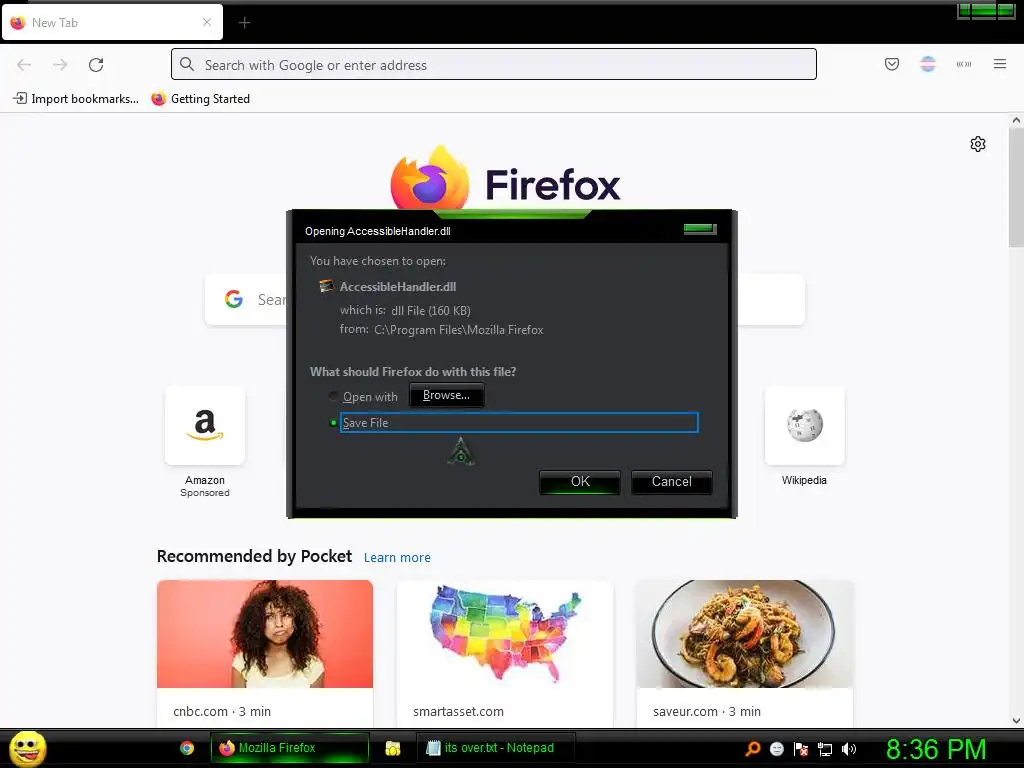Select the New Tab browser tab
1024x768 pixels.
112,23
